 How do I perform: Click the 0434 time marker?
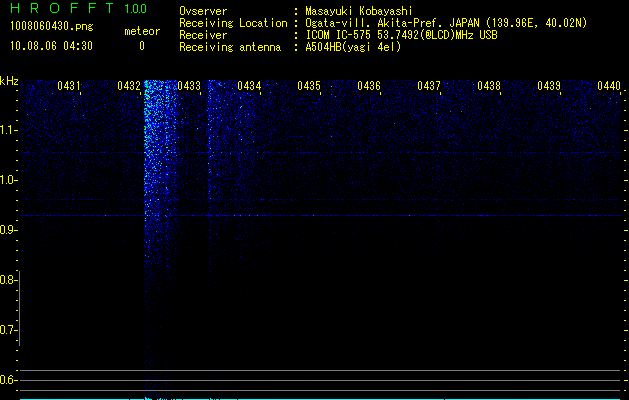point(249,86)
